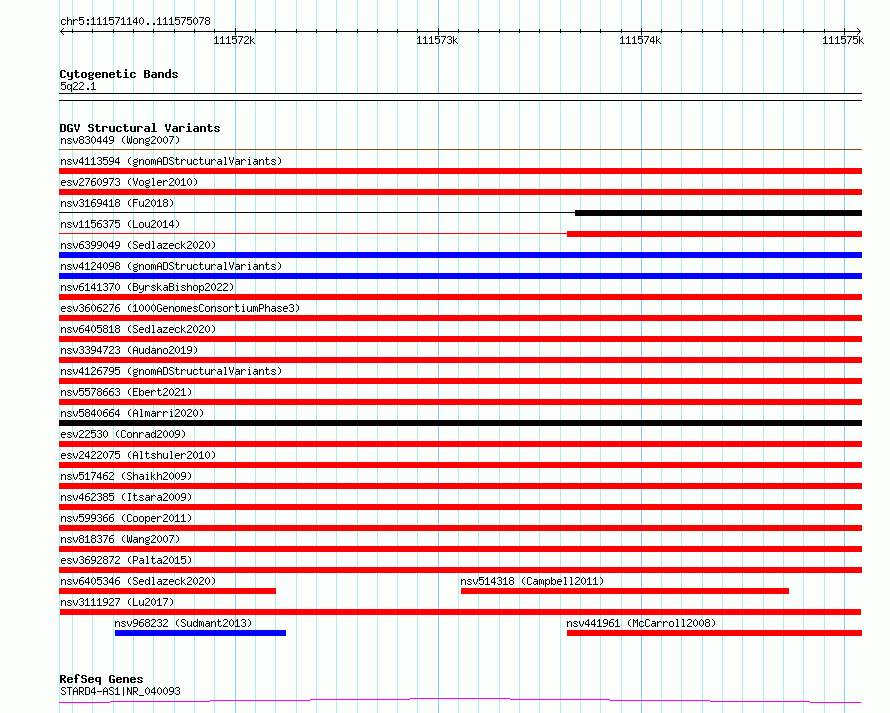Screen dimensions: 890x713
Task: Click the red bar under nsv514318
Action: [x=625, y=591]
